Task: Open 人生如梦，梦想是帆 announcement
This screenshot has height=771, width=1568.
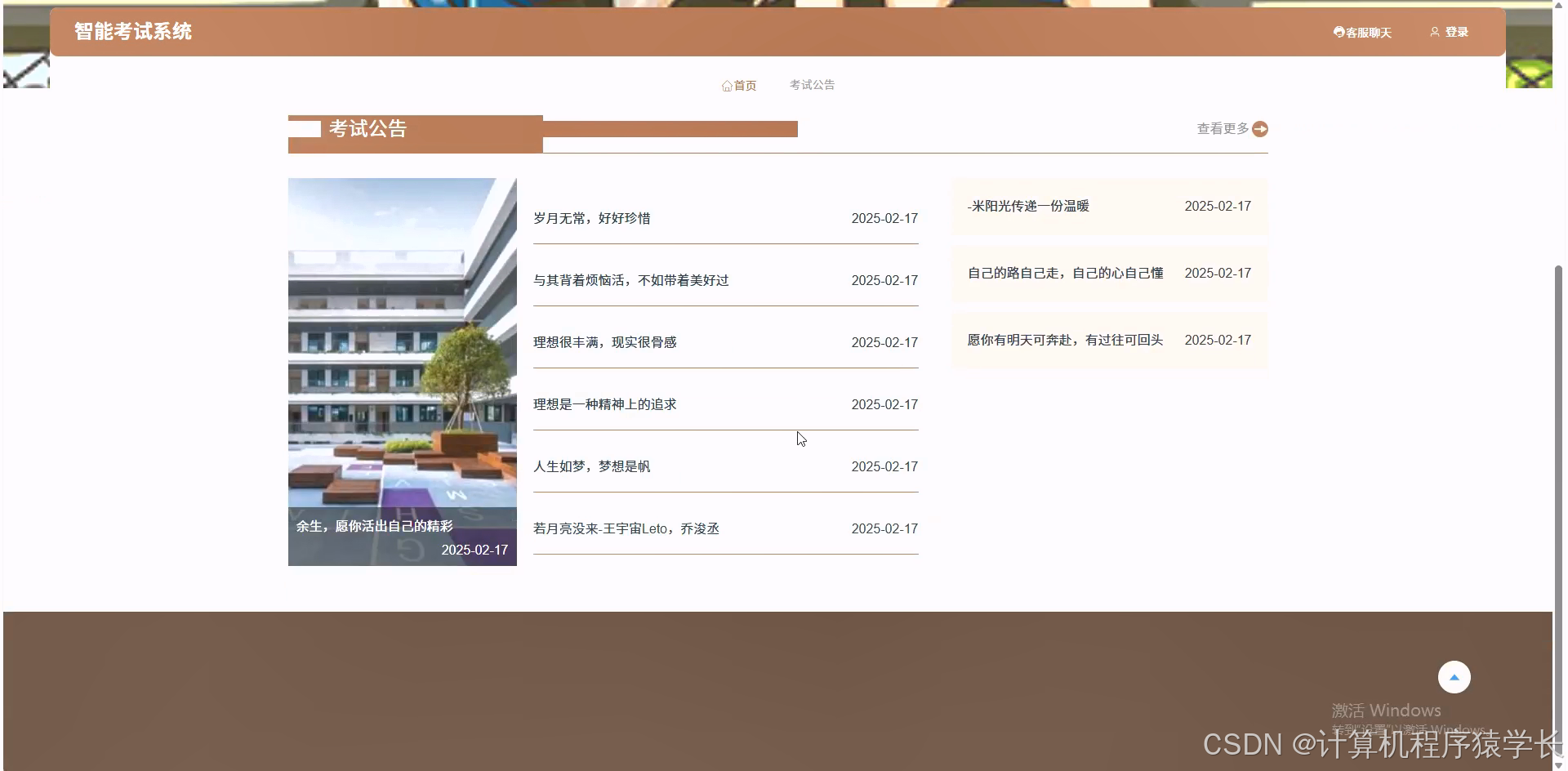Action: [x=591, y=466]
